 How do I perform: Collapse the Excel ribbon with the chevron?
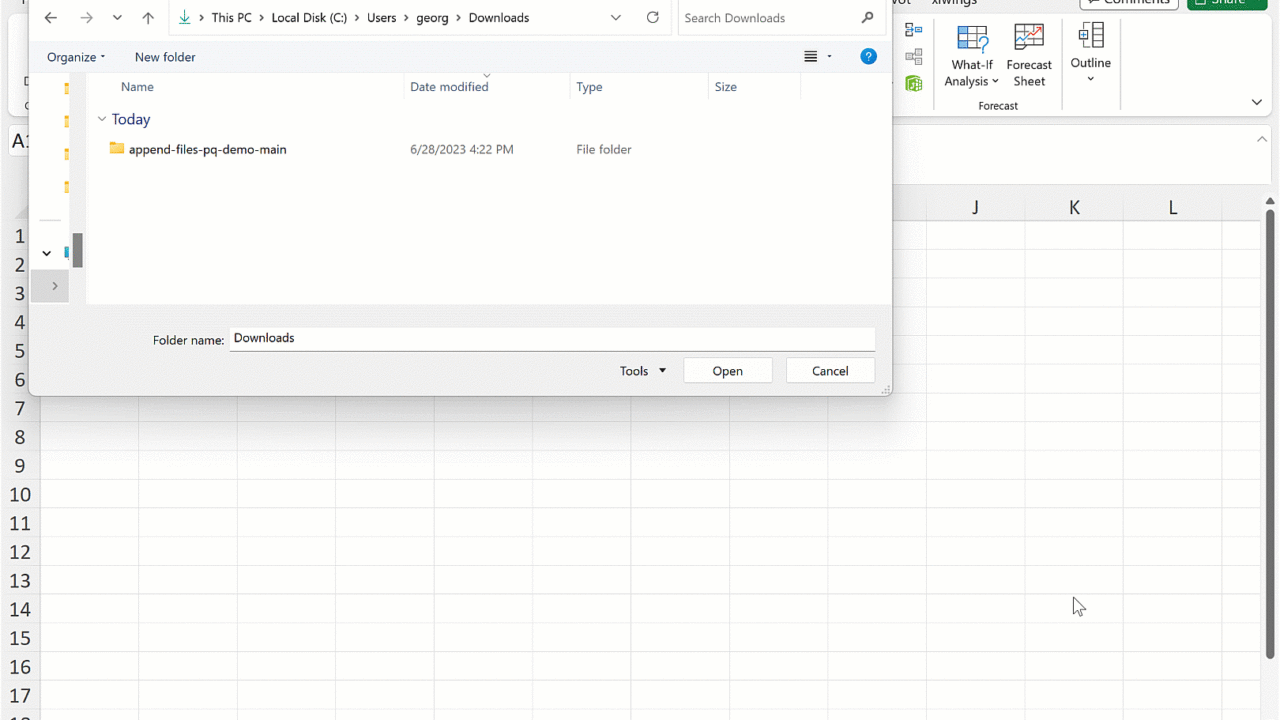pos(1257,102)
